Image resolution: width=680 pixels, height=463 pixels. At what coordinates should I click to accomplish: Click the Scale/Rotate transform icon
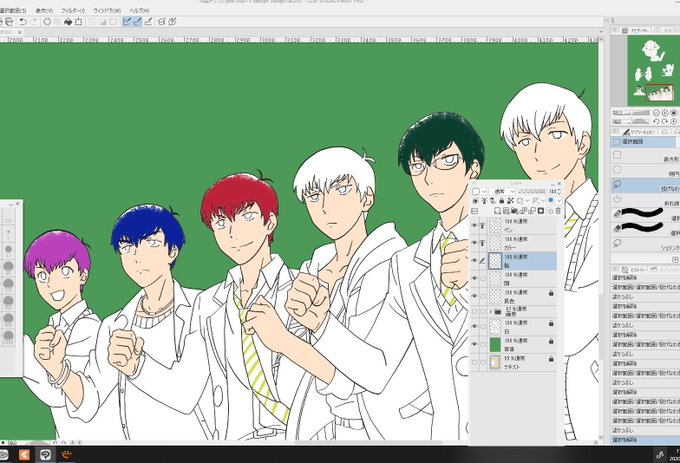coord(78,22)
